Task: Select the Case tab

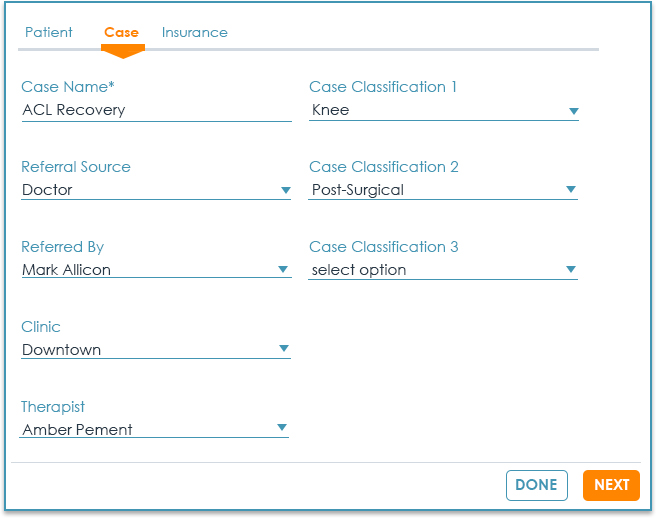Action: pyautogui.click(x=121, y=32)
